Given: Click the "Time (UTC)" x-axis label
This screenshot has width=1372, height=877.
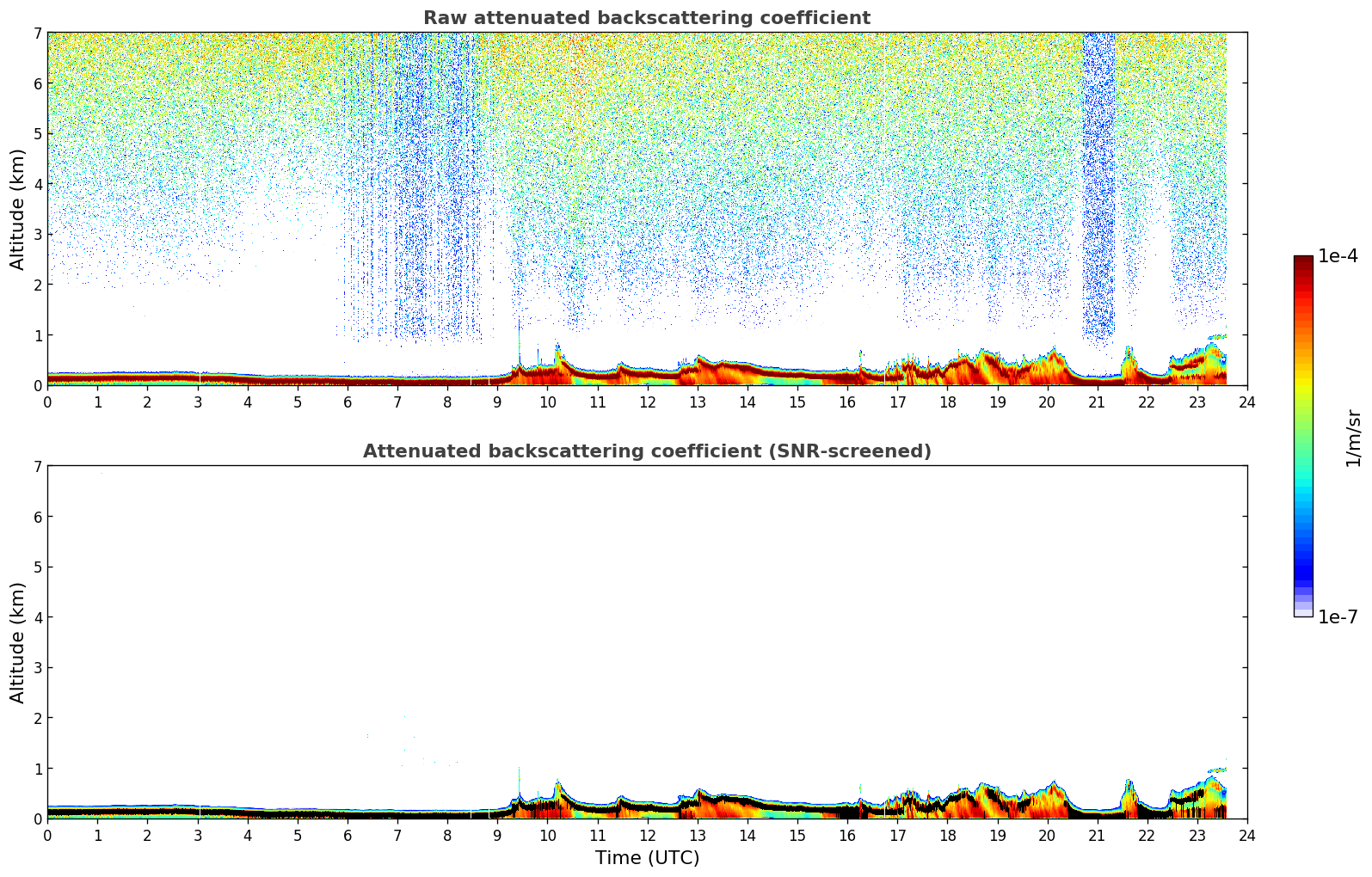Looking at the screenshot, I should pos(647,857).
